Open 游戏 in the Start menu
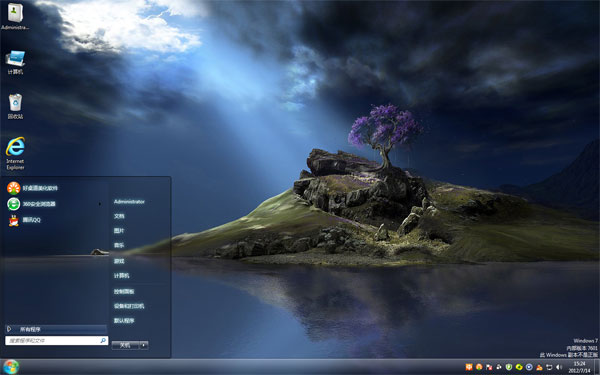Viewport: 600px width, 375px height. (119, 261)
